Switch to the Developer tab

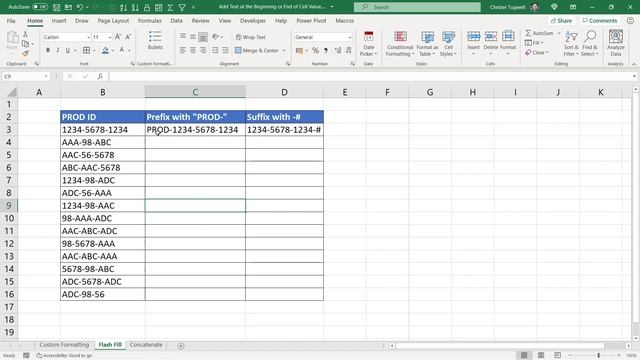[253, 21]
